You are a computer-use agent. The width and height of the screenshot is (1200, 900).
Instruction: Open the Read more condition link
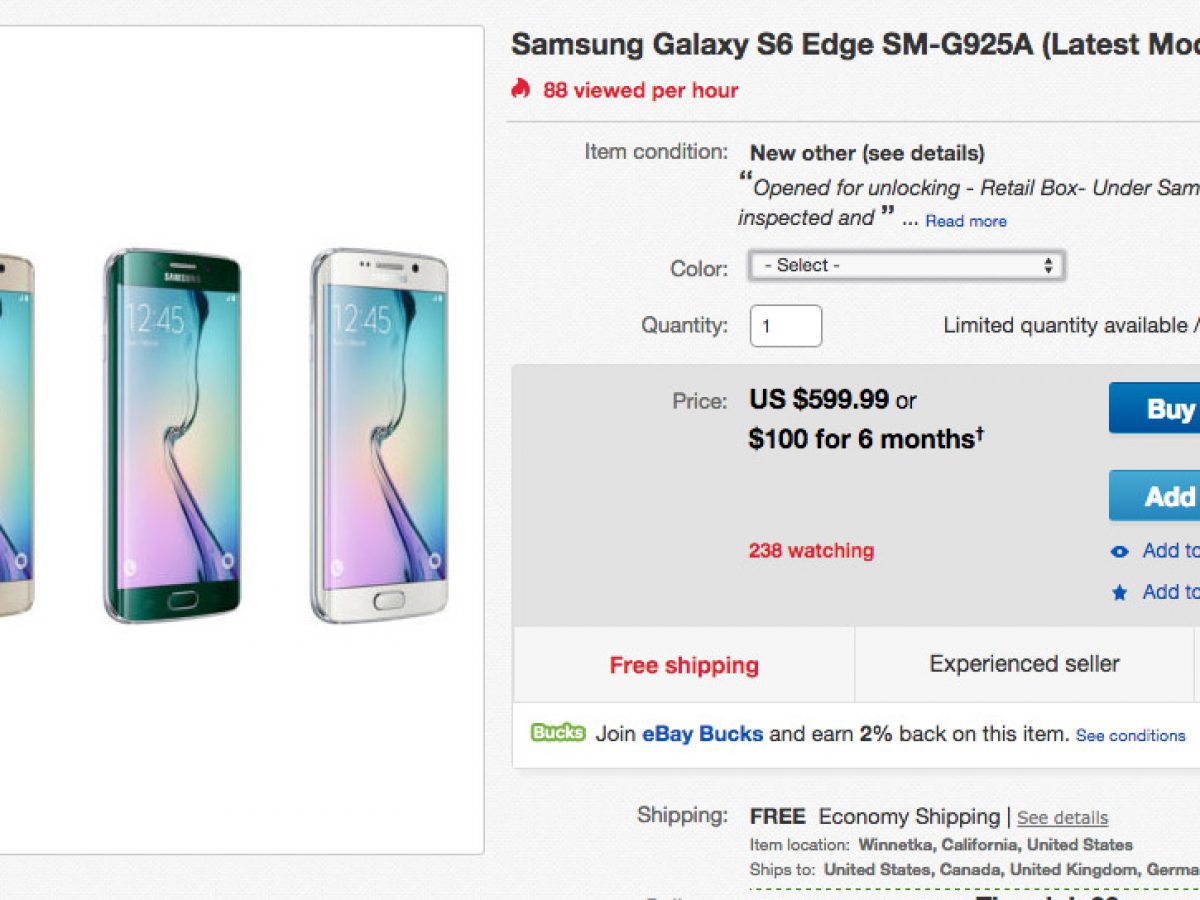click(965, 221)
